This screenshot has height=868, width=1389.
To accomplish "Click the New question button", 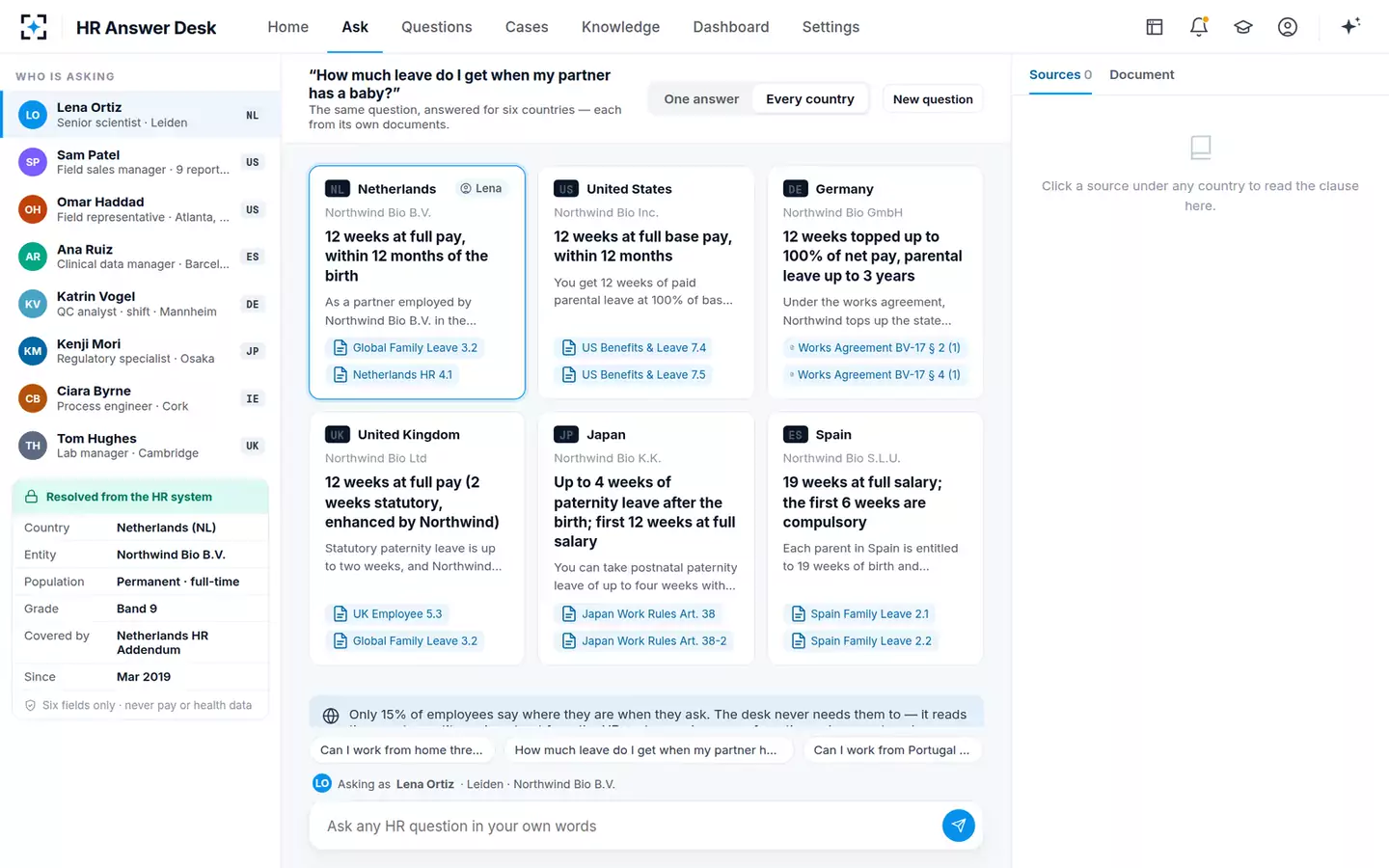I will 933,99.
